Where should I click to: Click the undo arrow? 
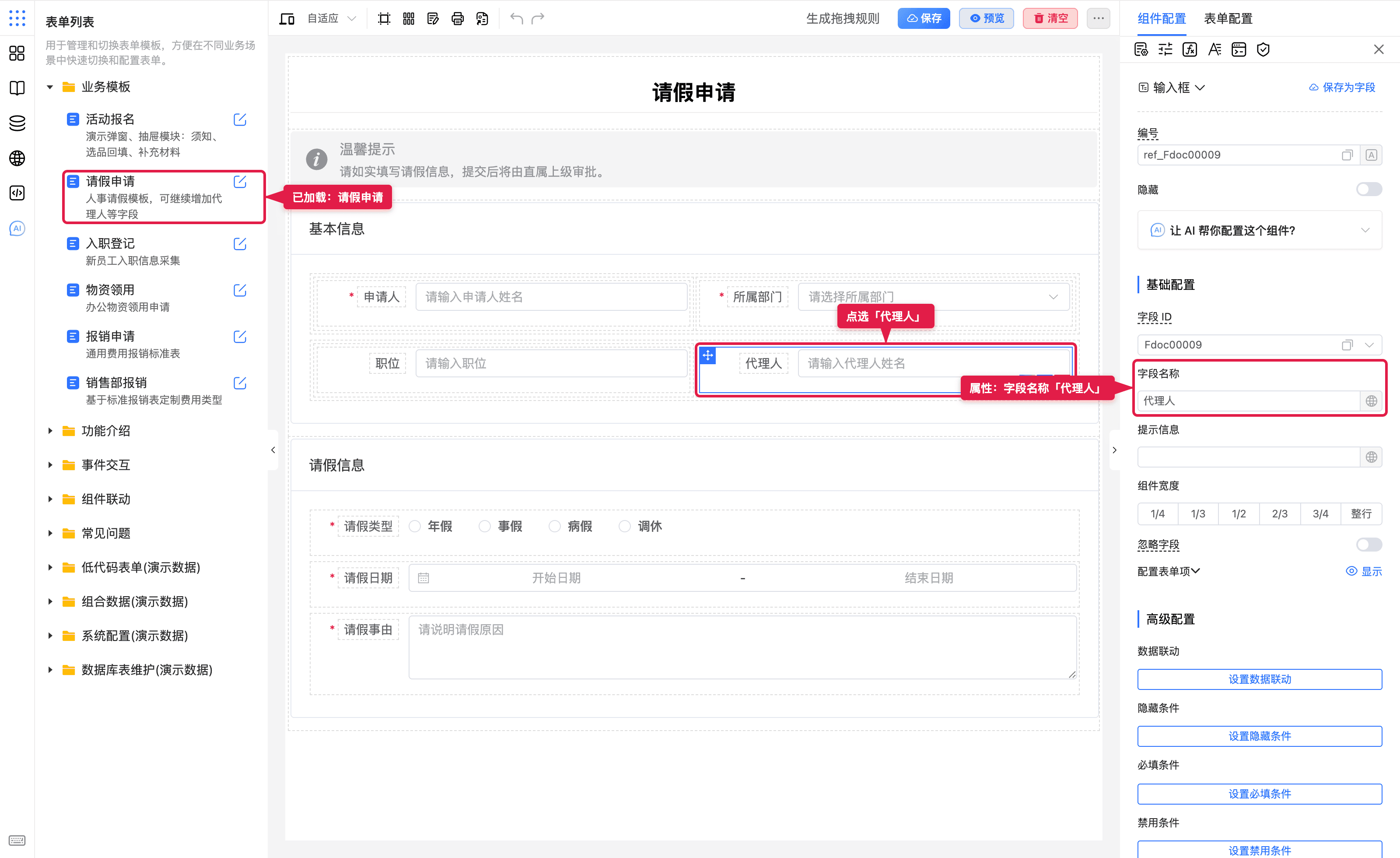[x=516, y=19]
